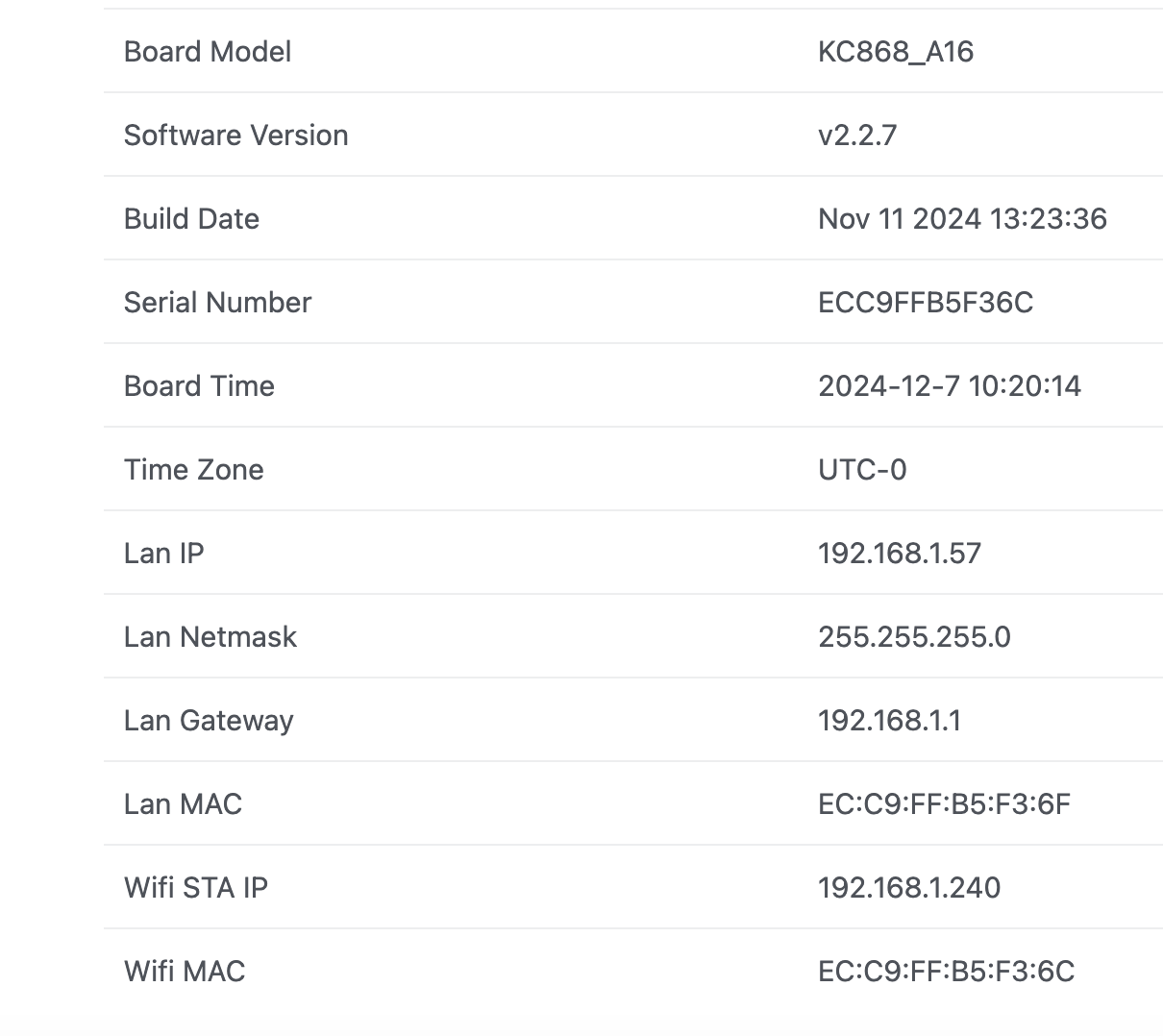The image size is (1163, 1036).
Task: Click the Wifi STA IP label
Action: click(x=195, y=888)
